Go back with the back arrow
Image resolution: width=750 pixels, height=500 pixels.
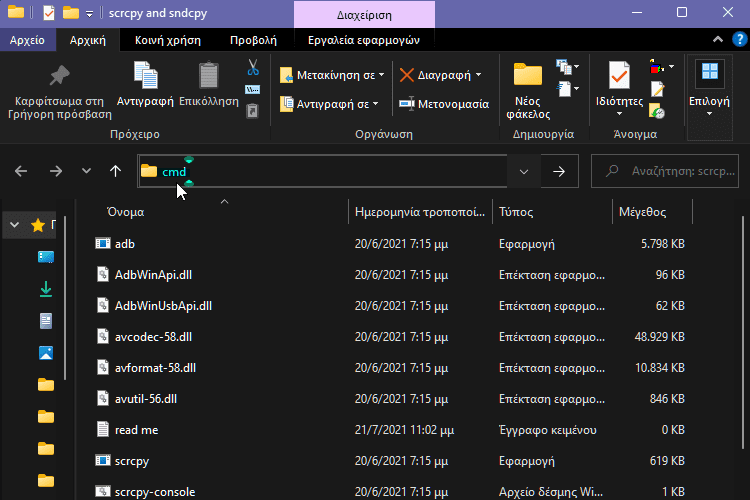click(21, 171)
